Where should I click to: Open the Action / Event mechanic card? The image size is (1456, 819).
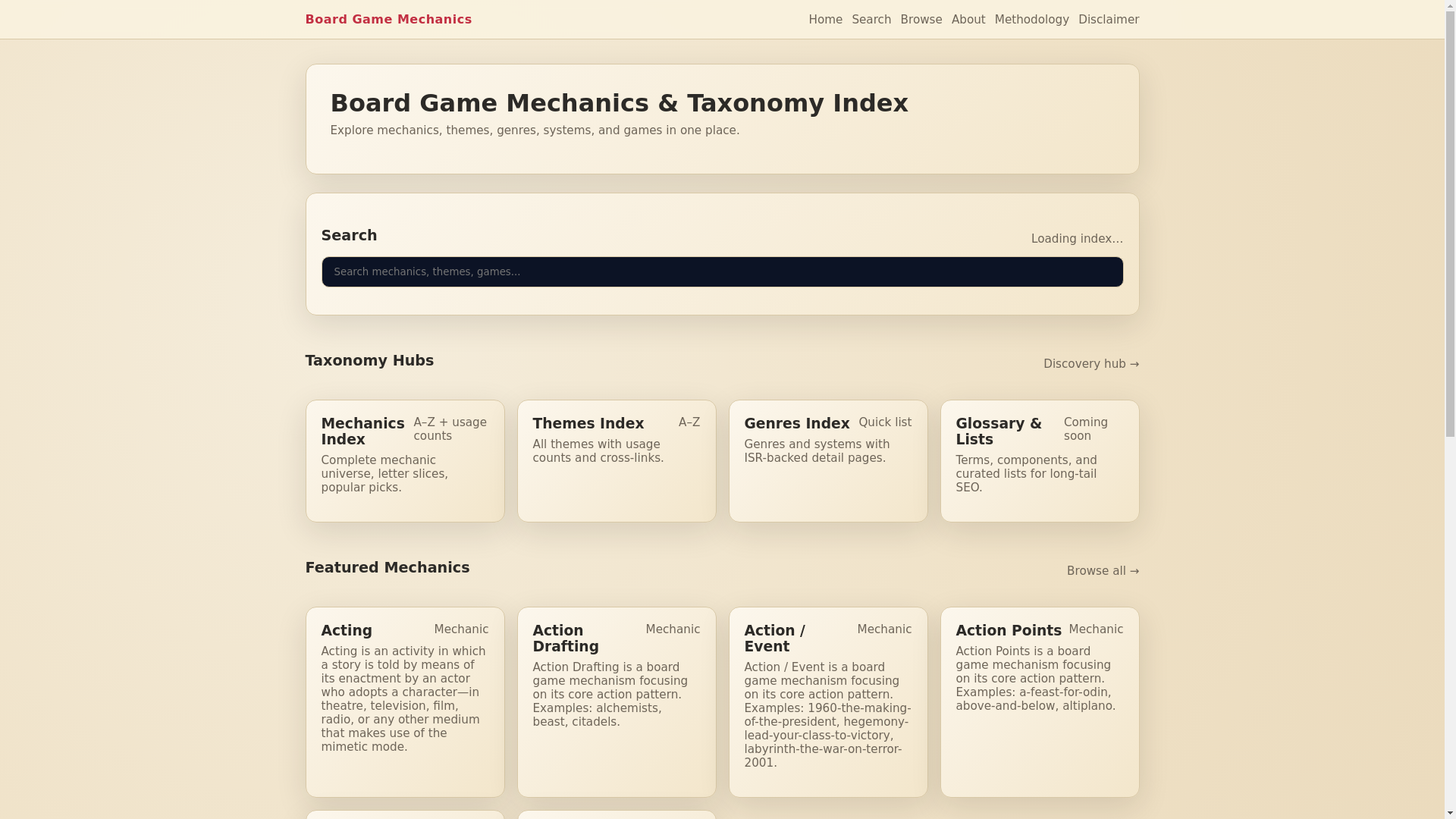[828, 702]
